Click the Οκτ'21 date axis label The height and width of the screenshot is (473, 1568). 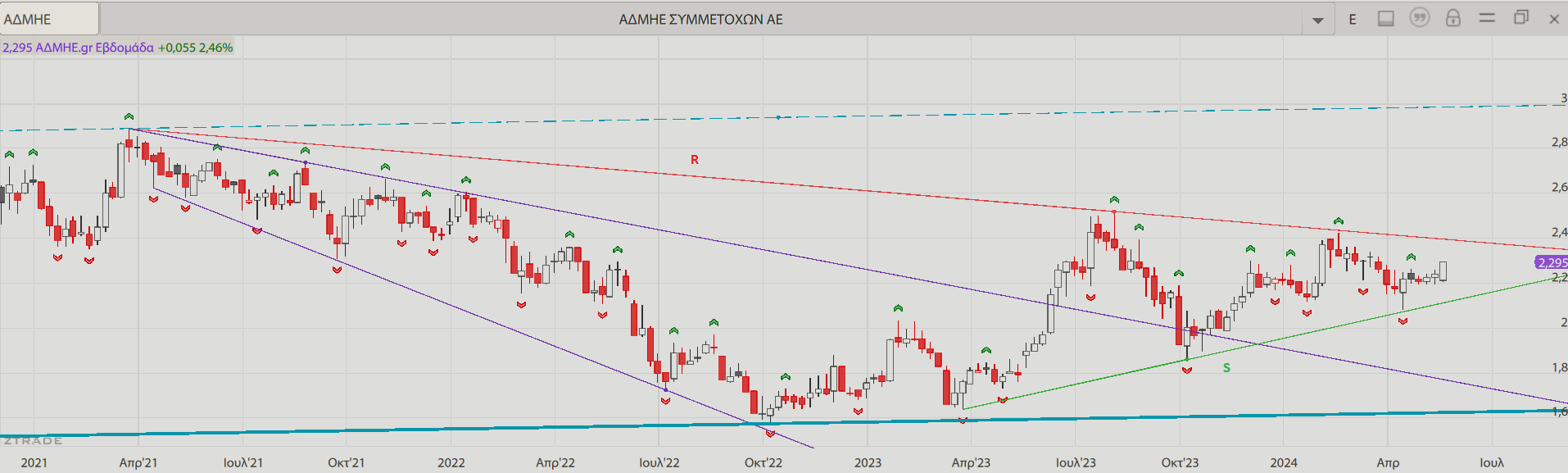(x=347, y=462)
